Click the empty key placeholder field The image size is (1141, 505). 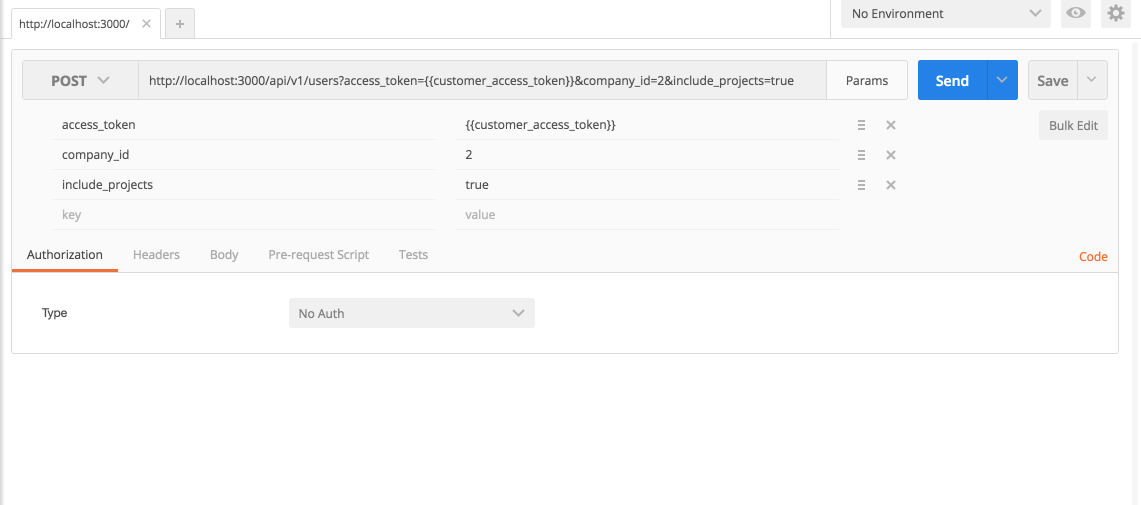click(x=244, y=215)
